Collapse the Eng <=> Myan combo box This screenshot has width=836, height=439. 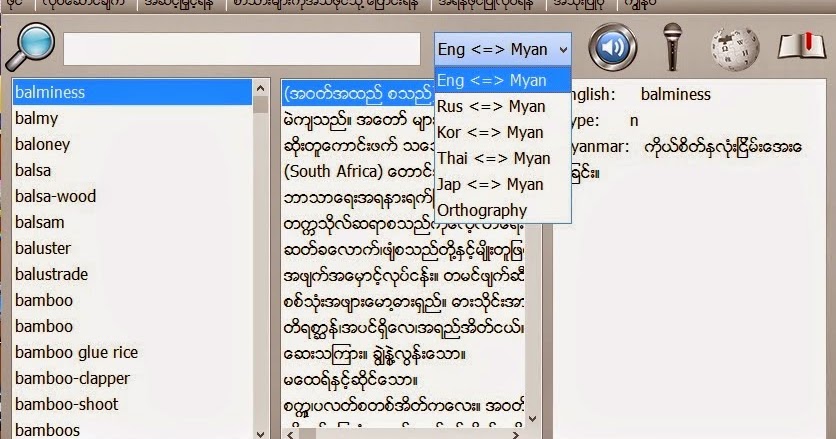pyautogui.click(x=503, y=50)
